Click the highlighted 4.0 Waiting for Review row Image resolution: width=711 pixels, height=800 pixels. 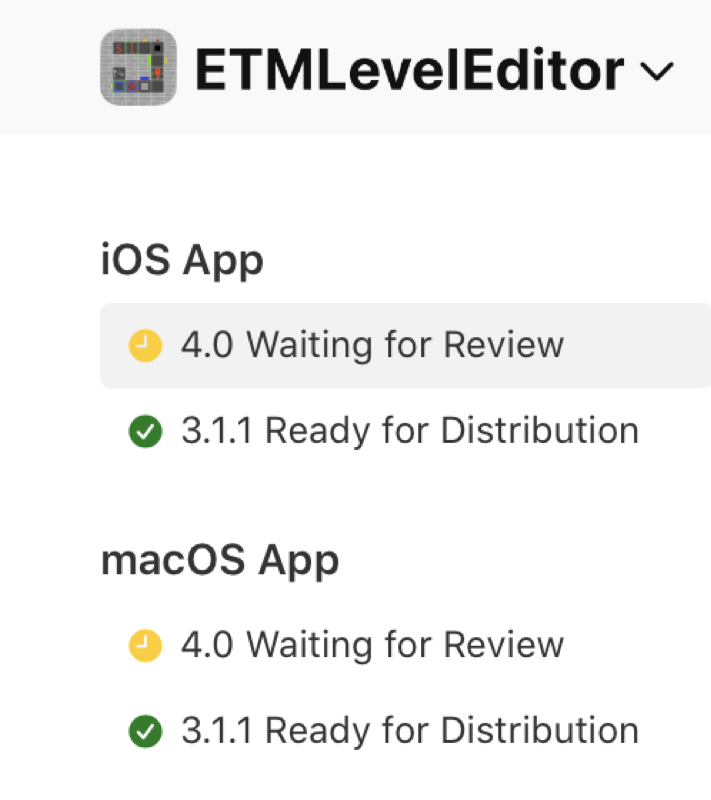pyautogui.click(x=370, y=344)
